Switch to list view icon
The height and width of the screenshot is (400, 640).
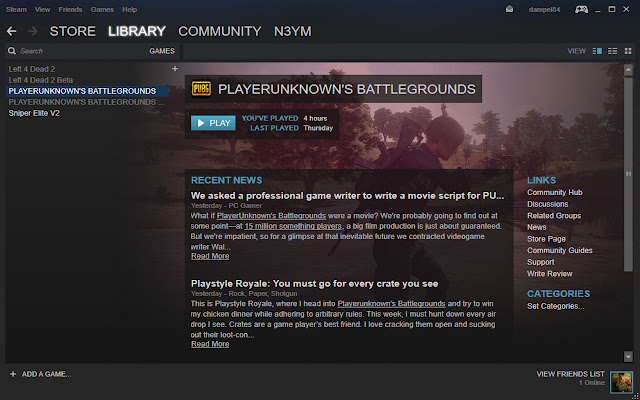click(x=612, y=51)
